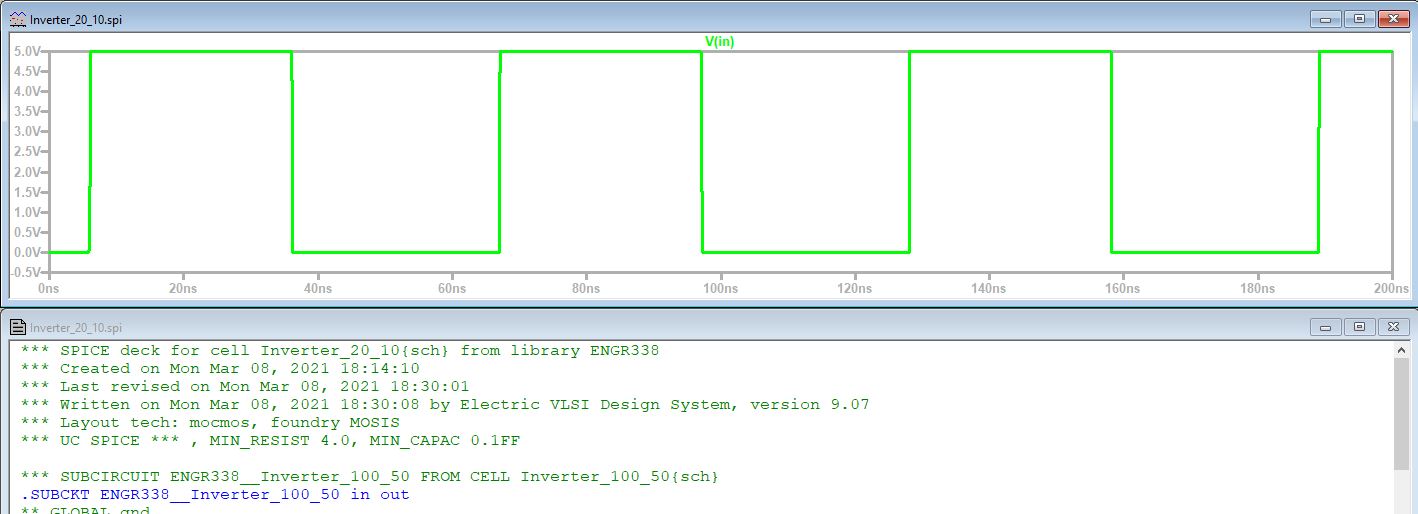Click the netlist vertical scrollbar thumb
The width and height of the screenshot is (1418, 514).
coord(1402,412)
